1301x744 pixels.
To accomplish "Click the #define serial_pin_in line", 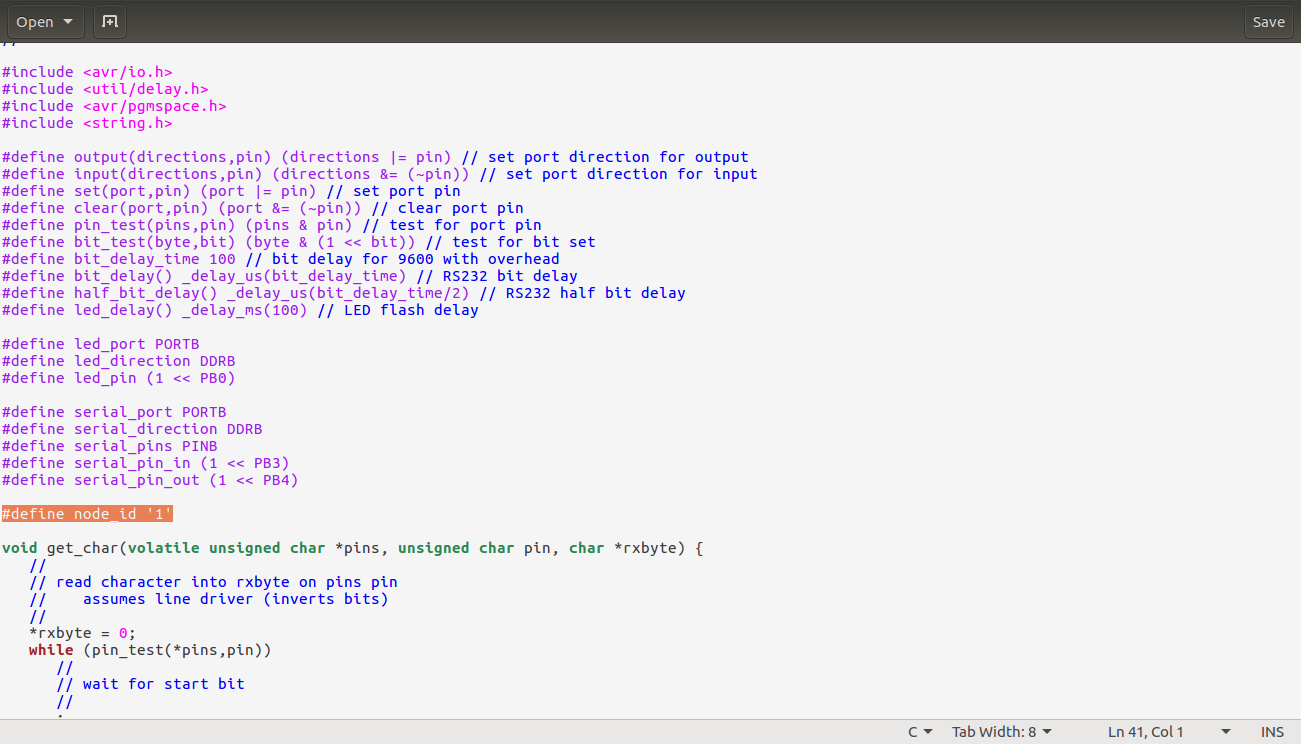I will point(146,463).
